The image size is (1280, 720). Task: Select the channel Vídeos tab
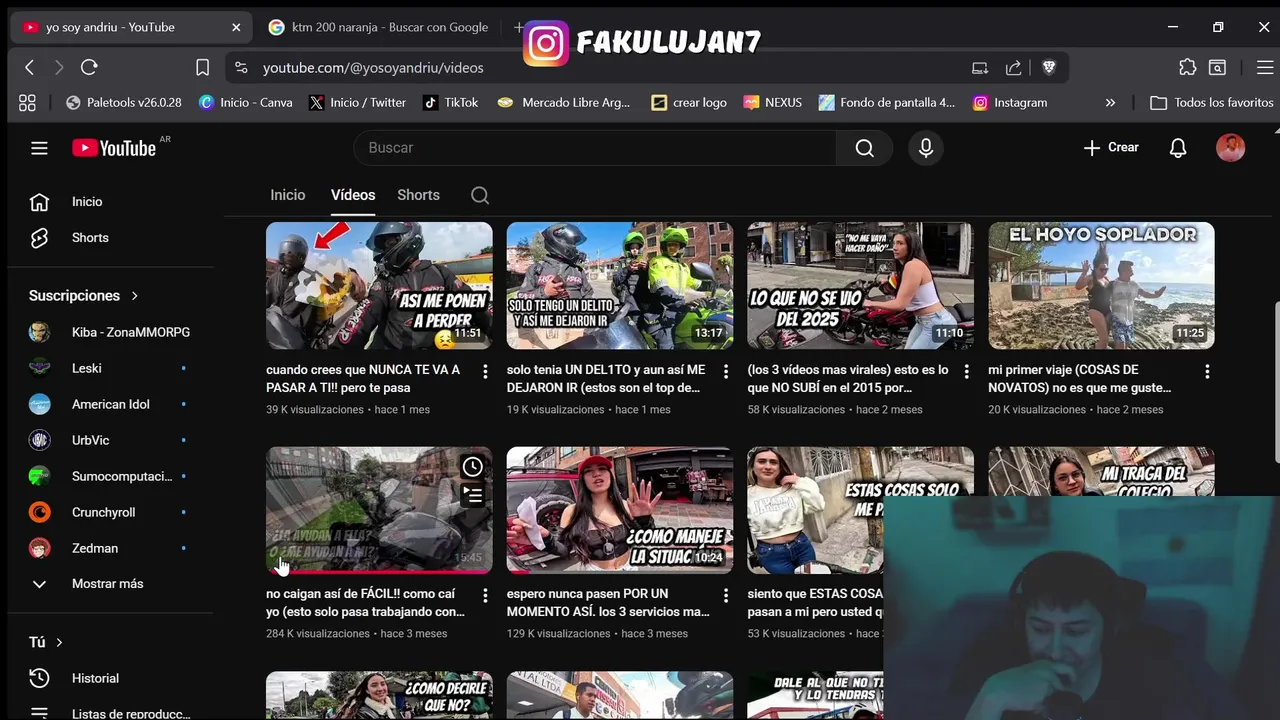click(x=353, y=195)
